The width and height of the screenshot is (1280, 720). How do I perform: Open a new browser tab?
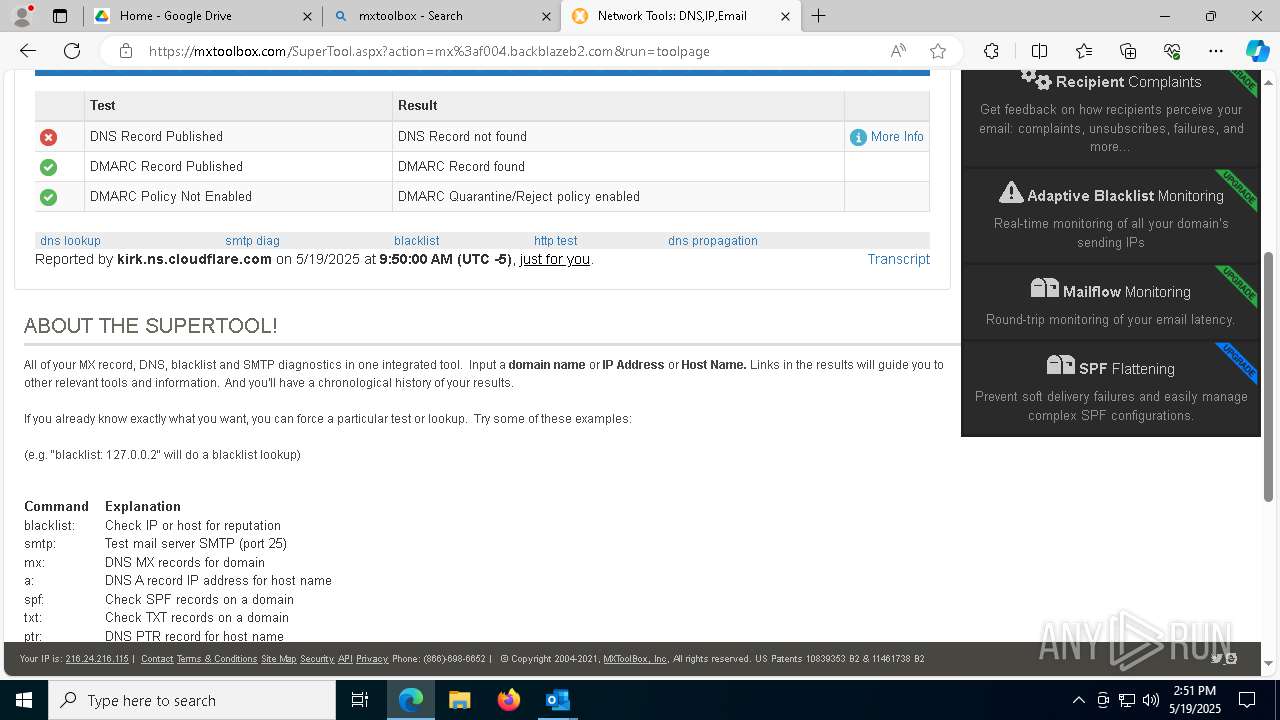(819, 16)
